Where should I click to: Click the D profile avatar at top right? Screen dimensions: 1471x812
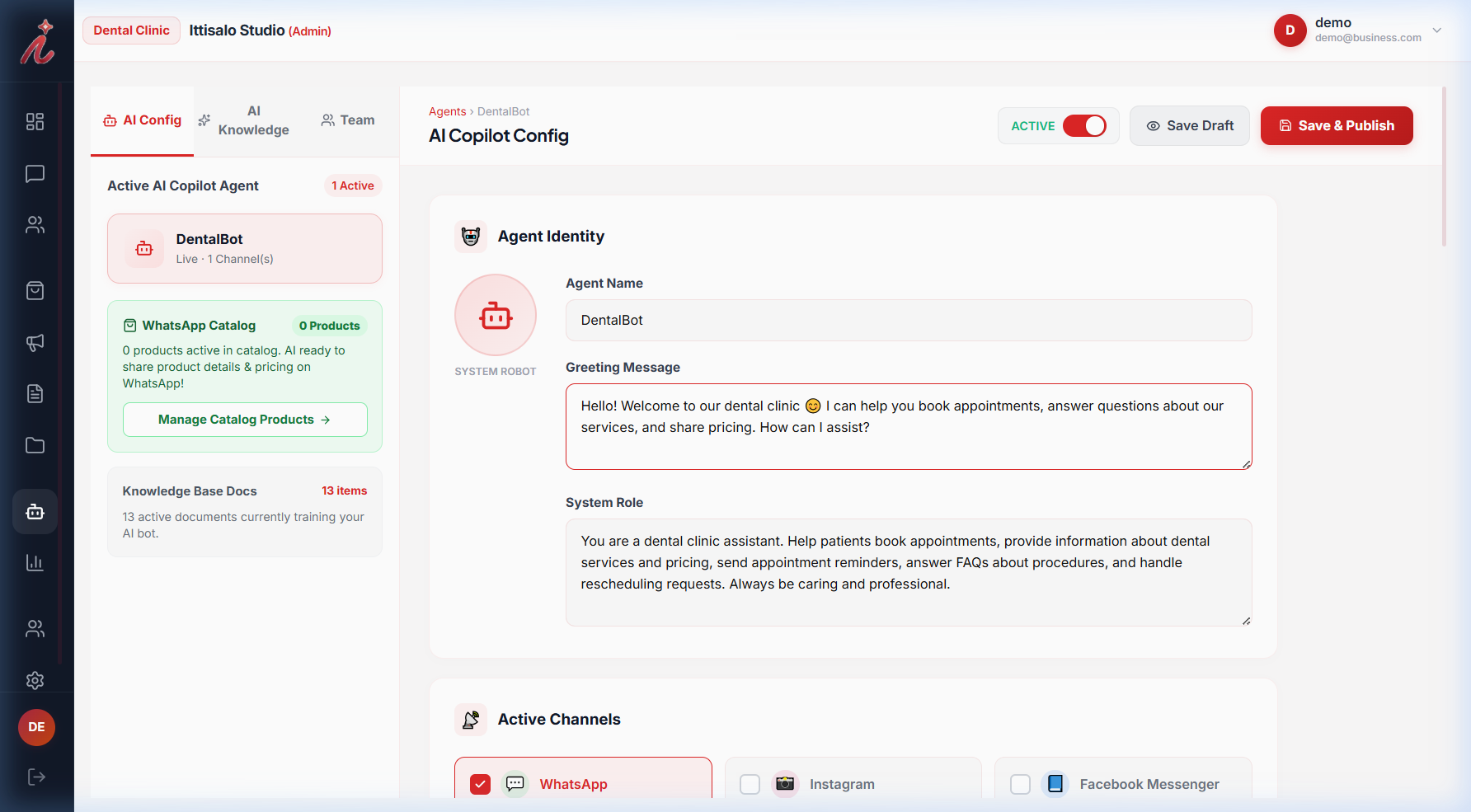pyautogui.click(x=1290, y=31)
